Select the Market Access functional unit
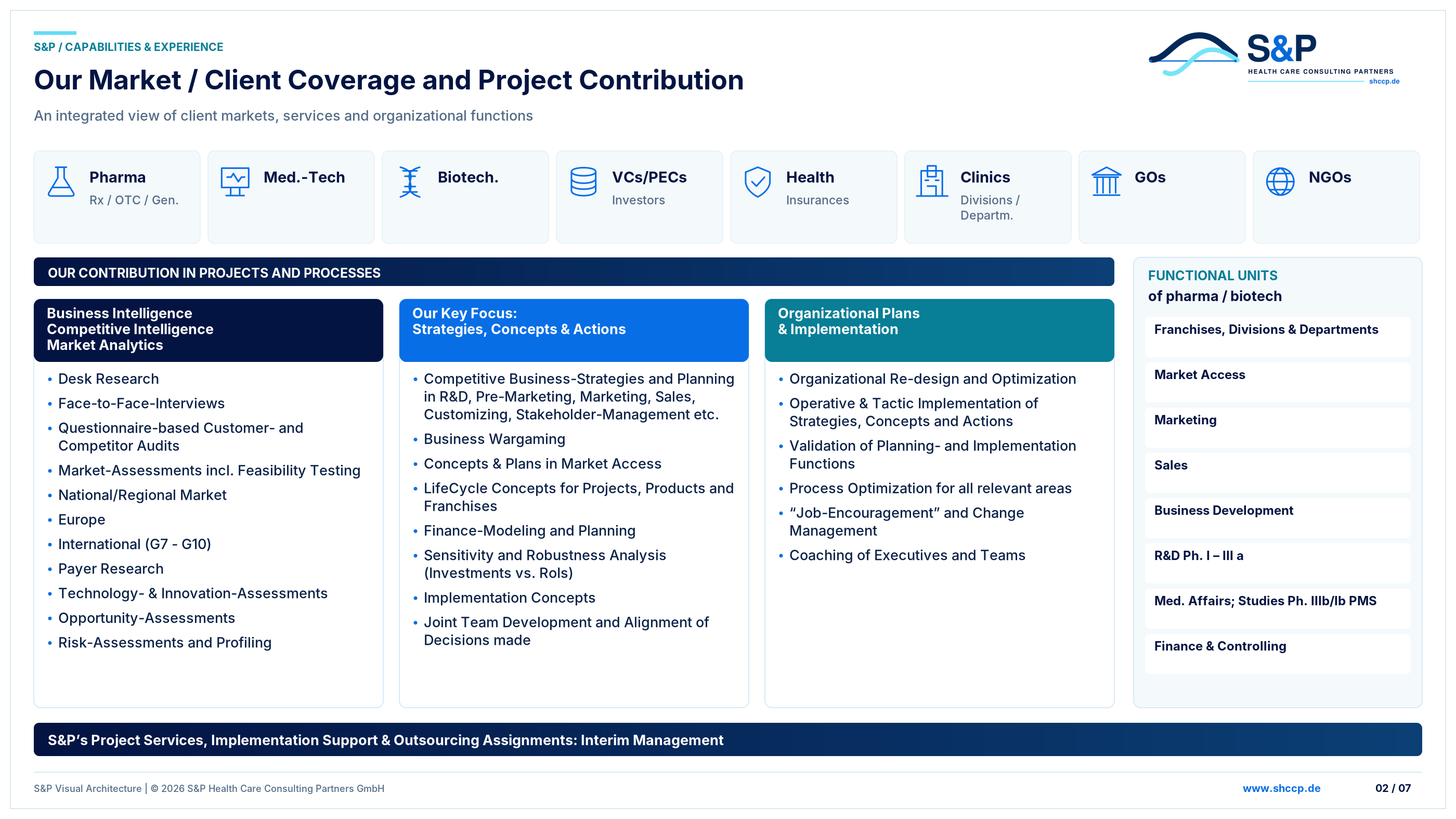Screen dimensions: 1456x819 tap(1278, 382)
